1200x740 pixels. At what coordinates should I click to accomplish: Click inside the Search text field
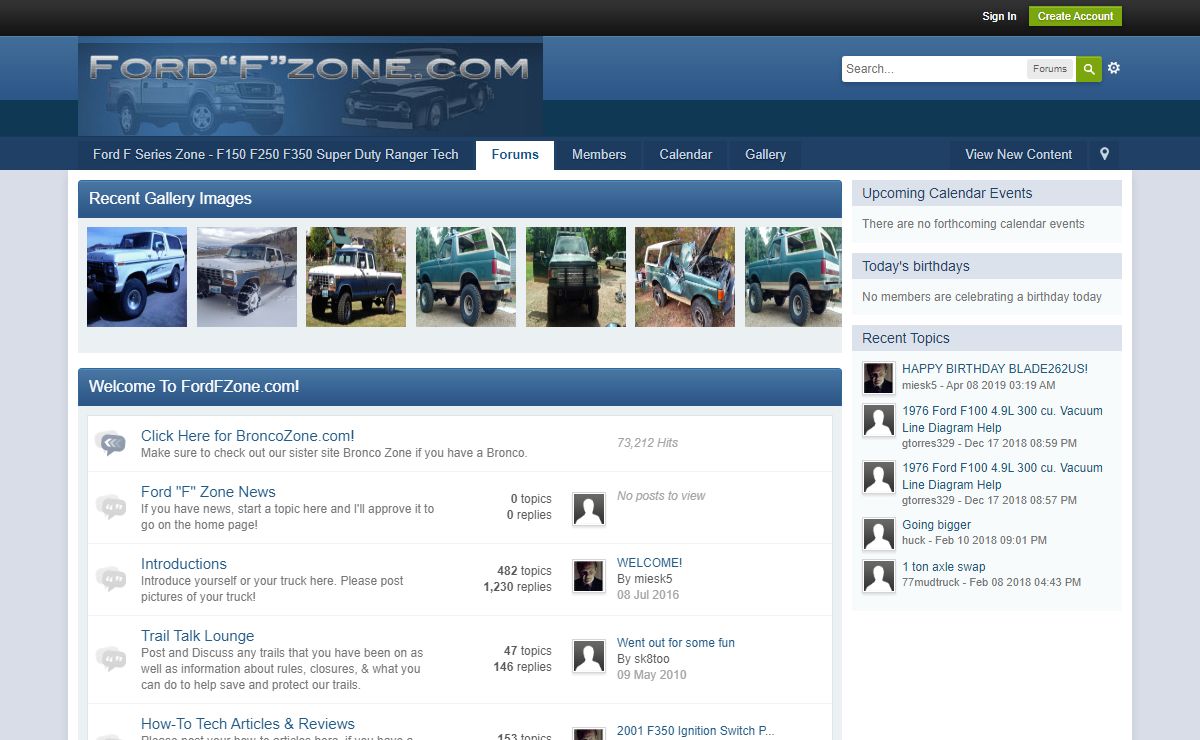click(934, 69)
